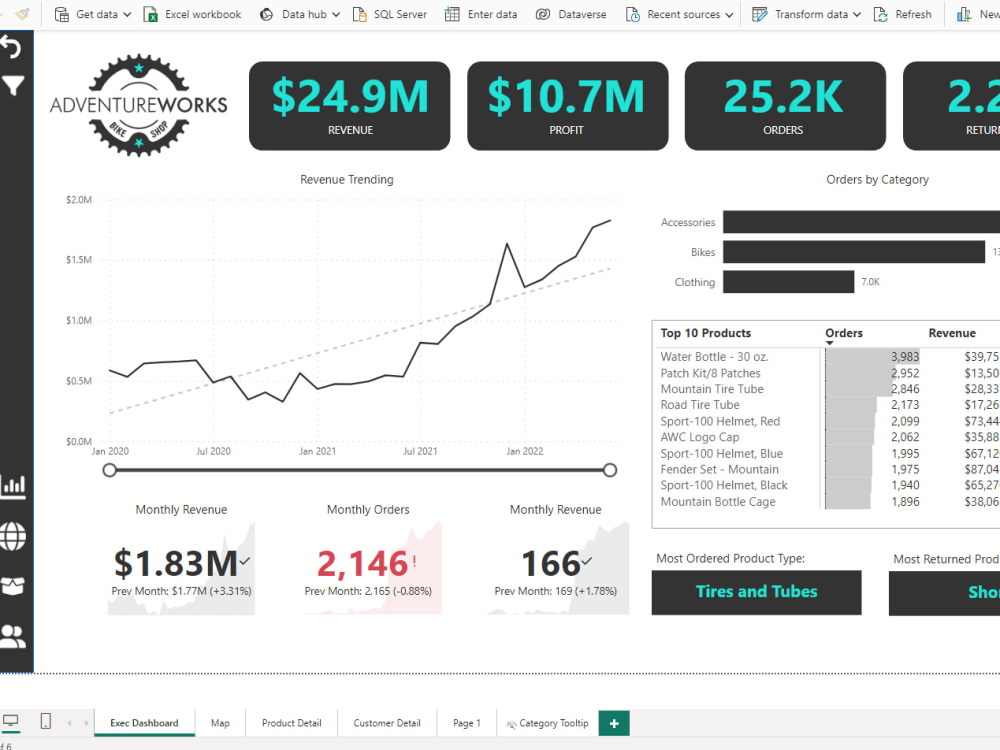Open the map via globe sidebar icon
The height and width of the screenshot is (750, 1000).
pyautogui.click(x=13, y=536)
